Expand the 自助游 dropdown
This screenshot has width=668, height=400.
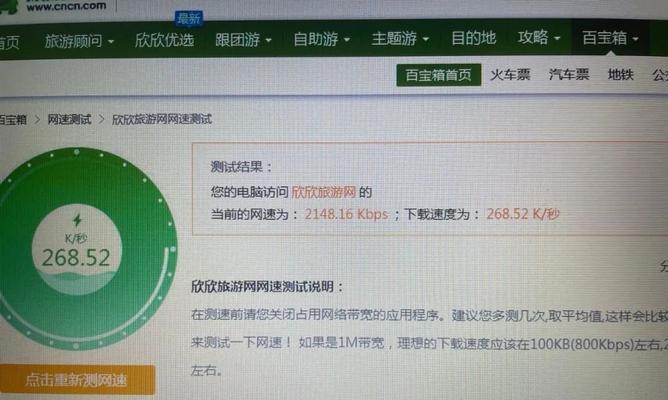tap(322, 39)
